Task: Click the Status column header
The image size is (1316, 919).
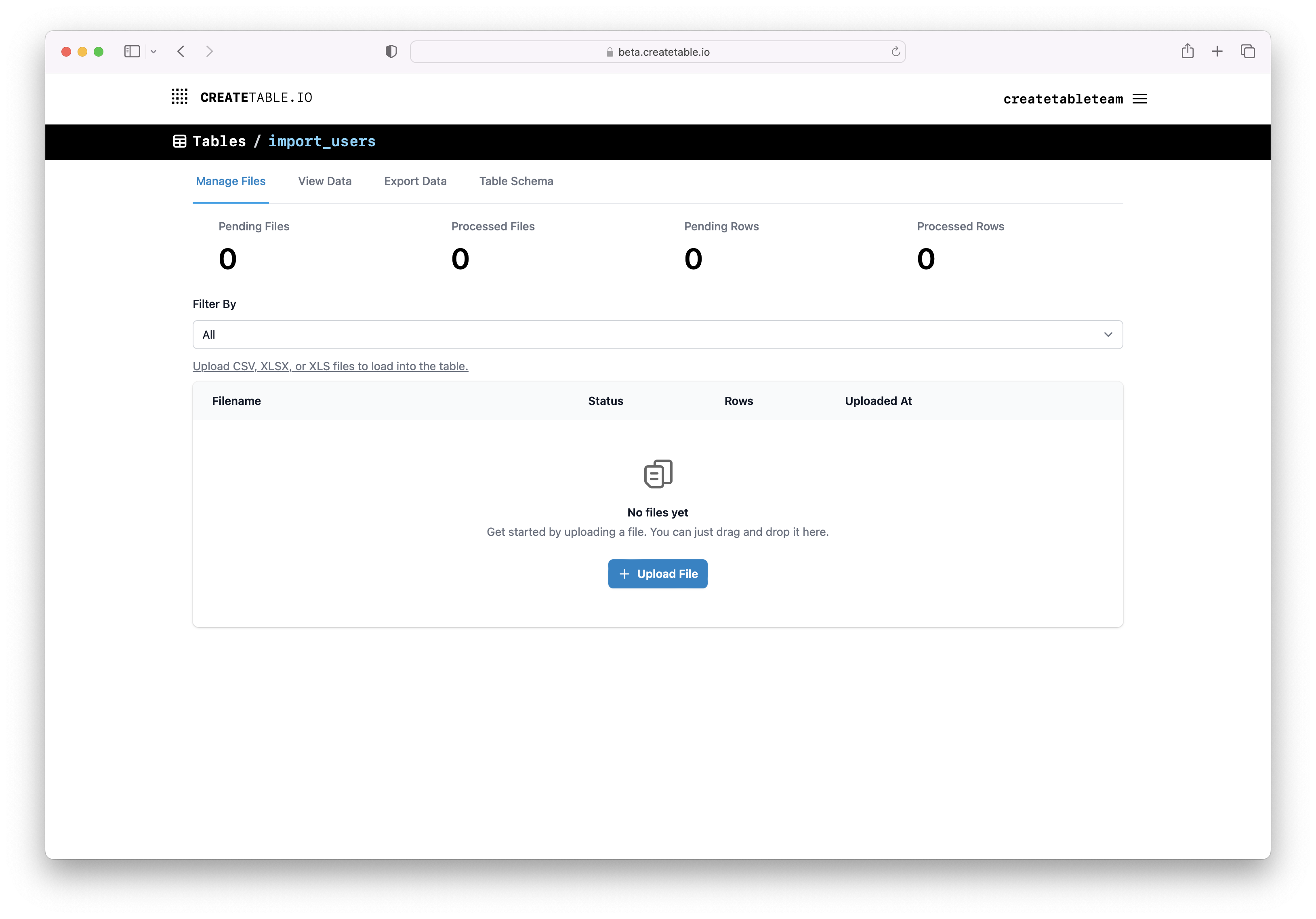Action: tap(605, 401)
